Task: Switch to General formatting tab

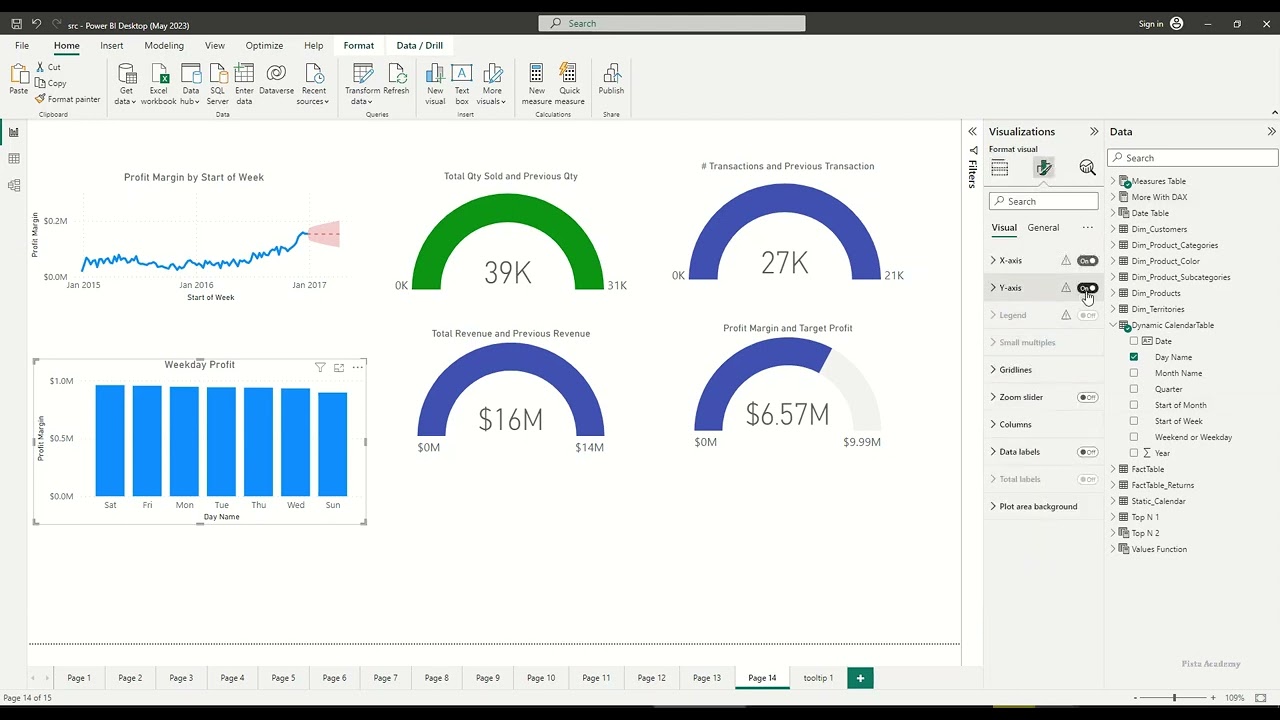Action: click(1043, 228)
